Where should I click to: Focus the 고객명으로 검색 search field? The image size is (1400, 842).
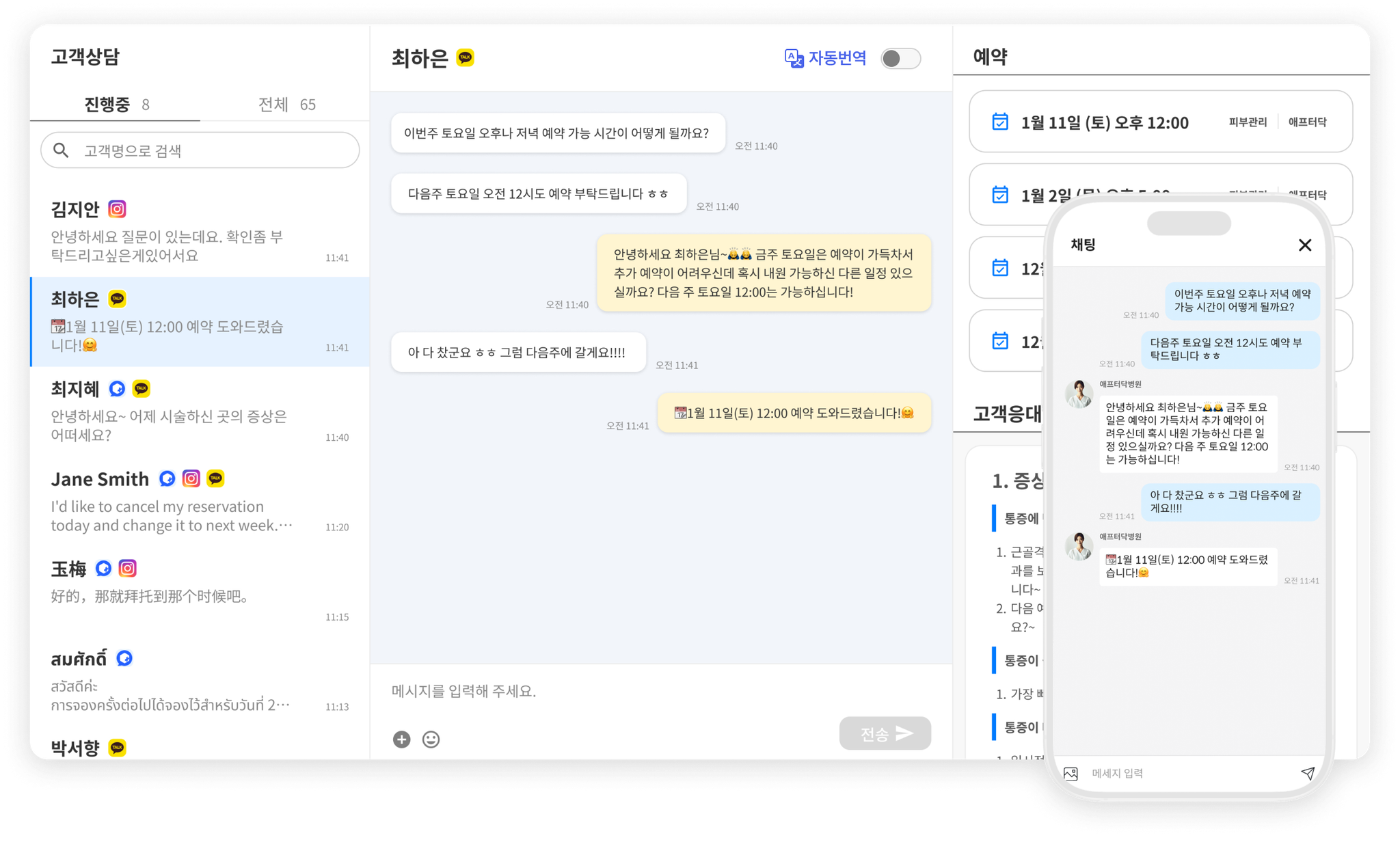pos(200,150)
